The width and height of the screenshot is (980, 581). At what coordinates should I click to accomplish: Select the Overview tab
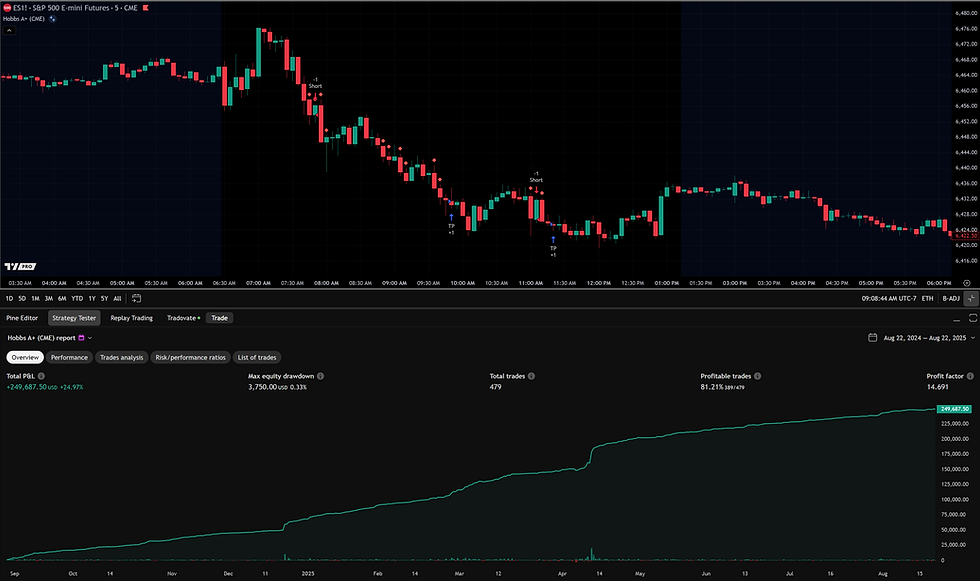pos(25,357)
